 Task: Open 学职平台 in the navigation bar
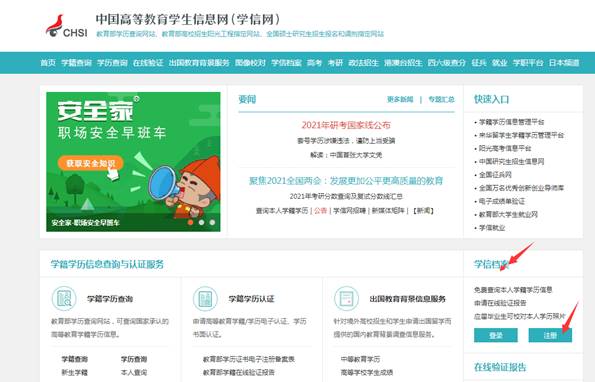pyautogui.click(x=528, y=63)
